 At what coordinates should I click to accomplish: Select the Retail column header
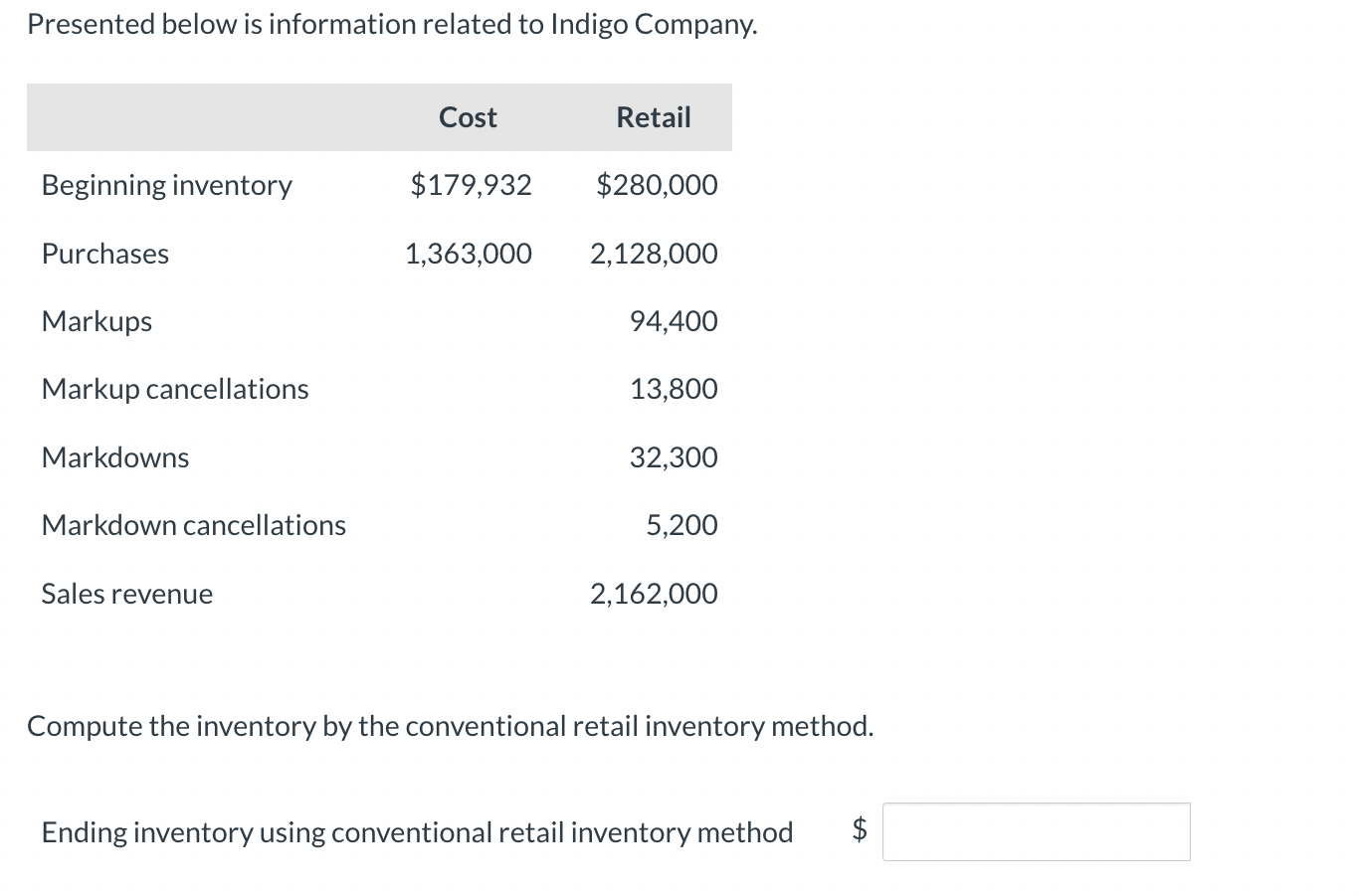coord(653,116)
